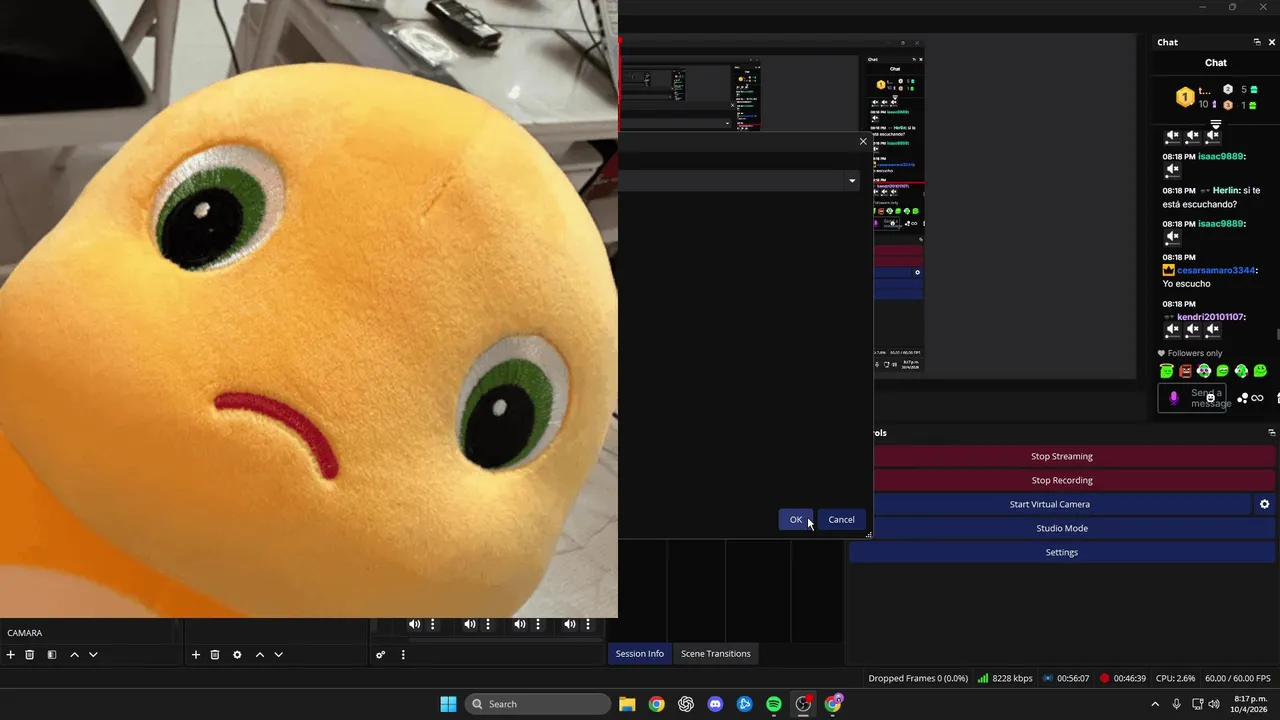Open Discord from taskbar
Viewport: 1280px width, 720px height.
pos(715,704)
